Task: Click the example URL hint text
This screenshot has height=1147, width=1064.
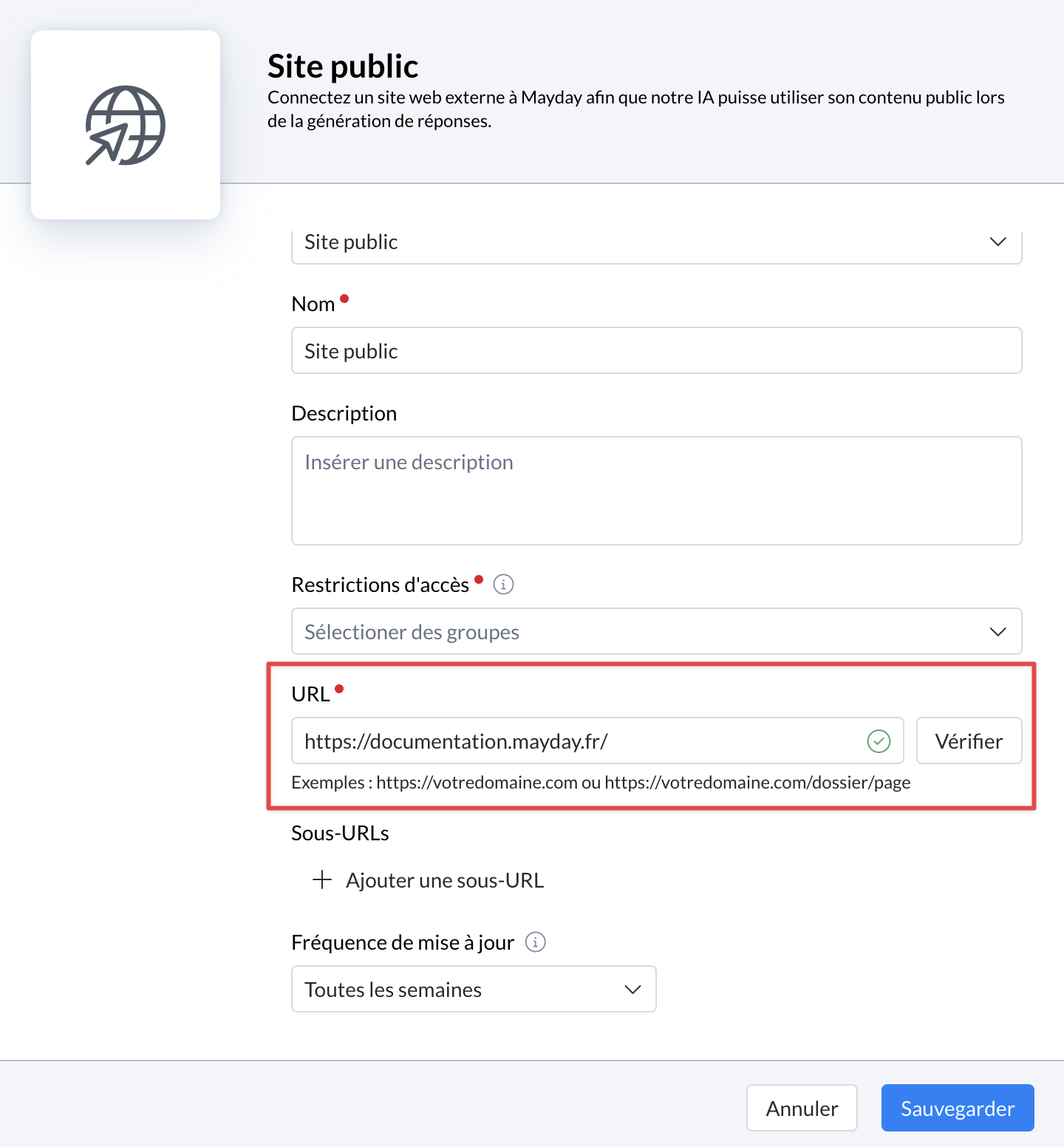Action: click(601, 783)
